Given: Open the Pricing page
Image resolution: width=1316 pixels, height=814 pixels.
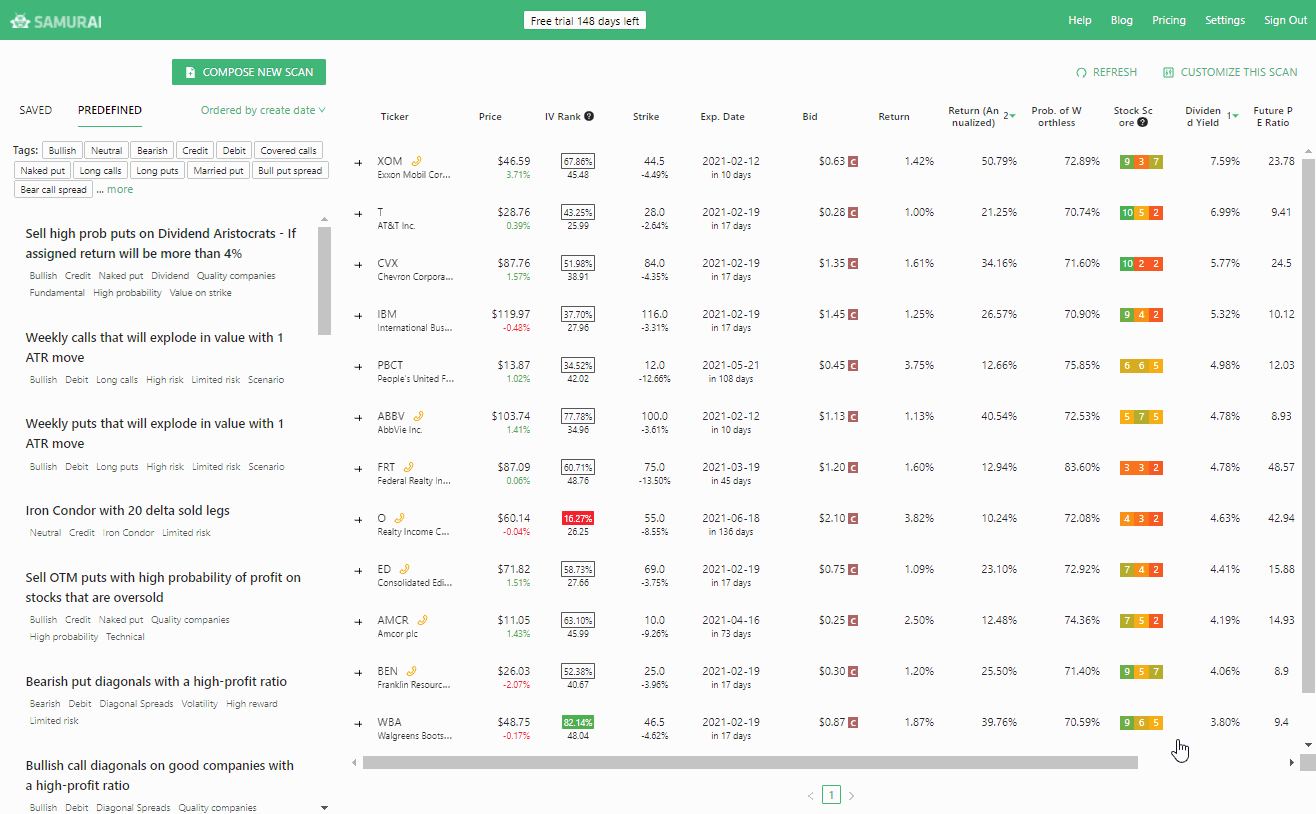Looking at the screenshot, I should click(1169, 20).
